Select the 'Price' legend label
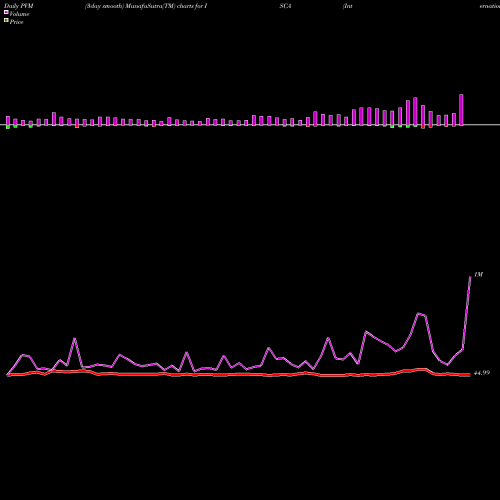 point(16,22)
